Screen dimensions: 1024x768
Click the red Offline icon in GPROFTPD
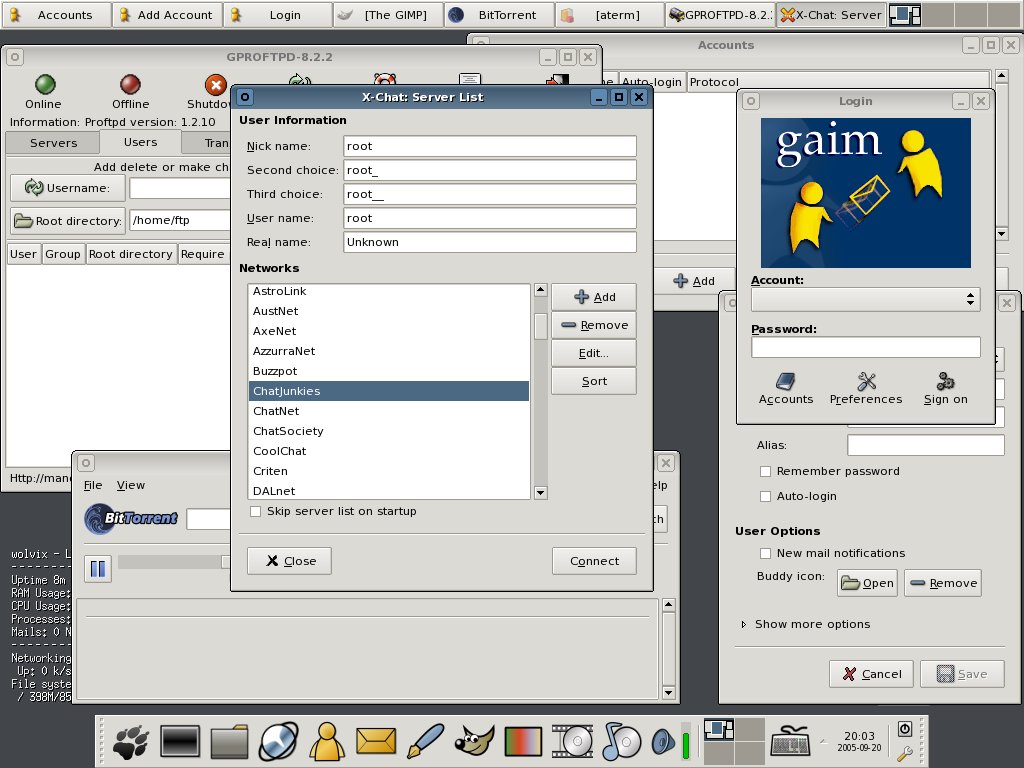click(130, 85)
